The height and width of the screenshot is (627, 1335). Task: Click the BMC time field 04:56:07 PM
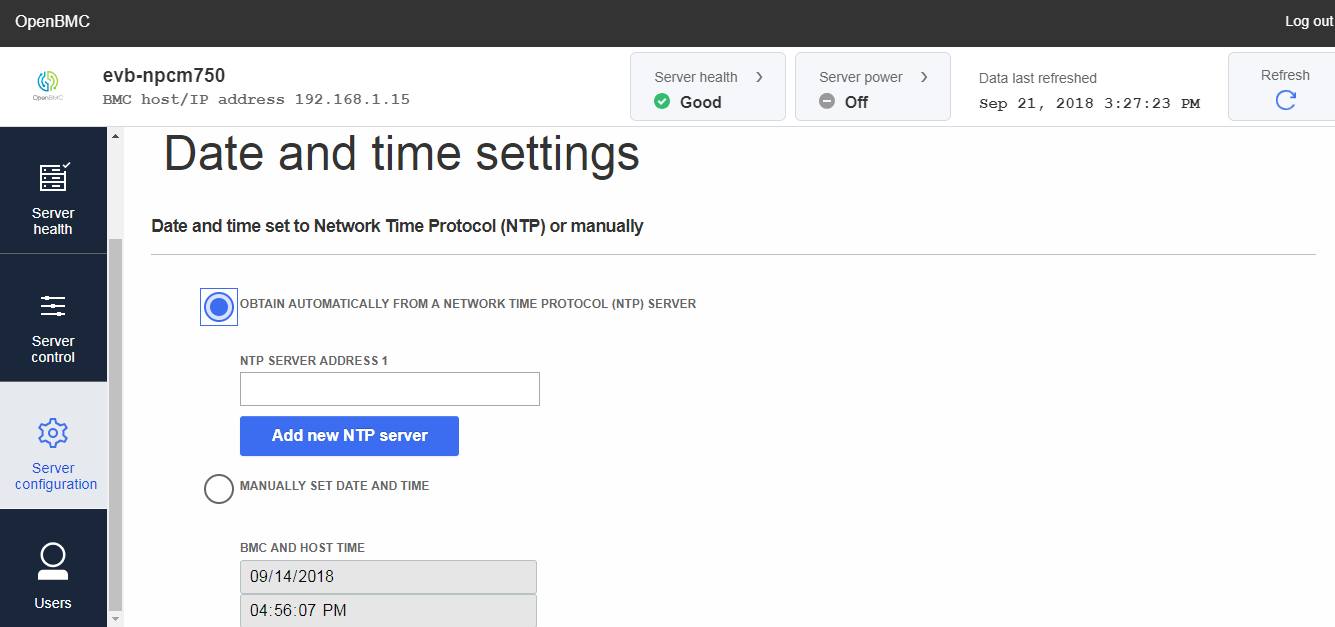point(388,610)
